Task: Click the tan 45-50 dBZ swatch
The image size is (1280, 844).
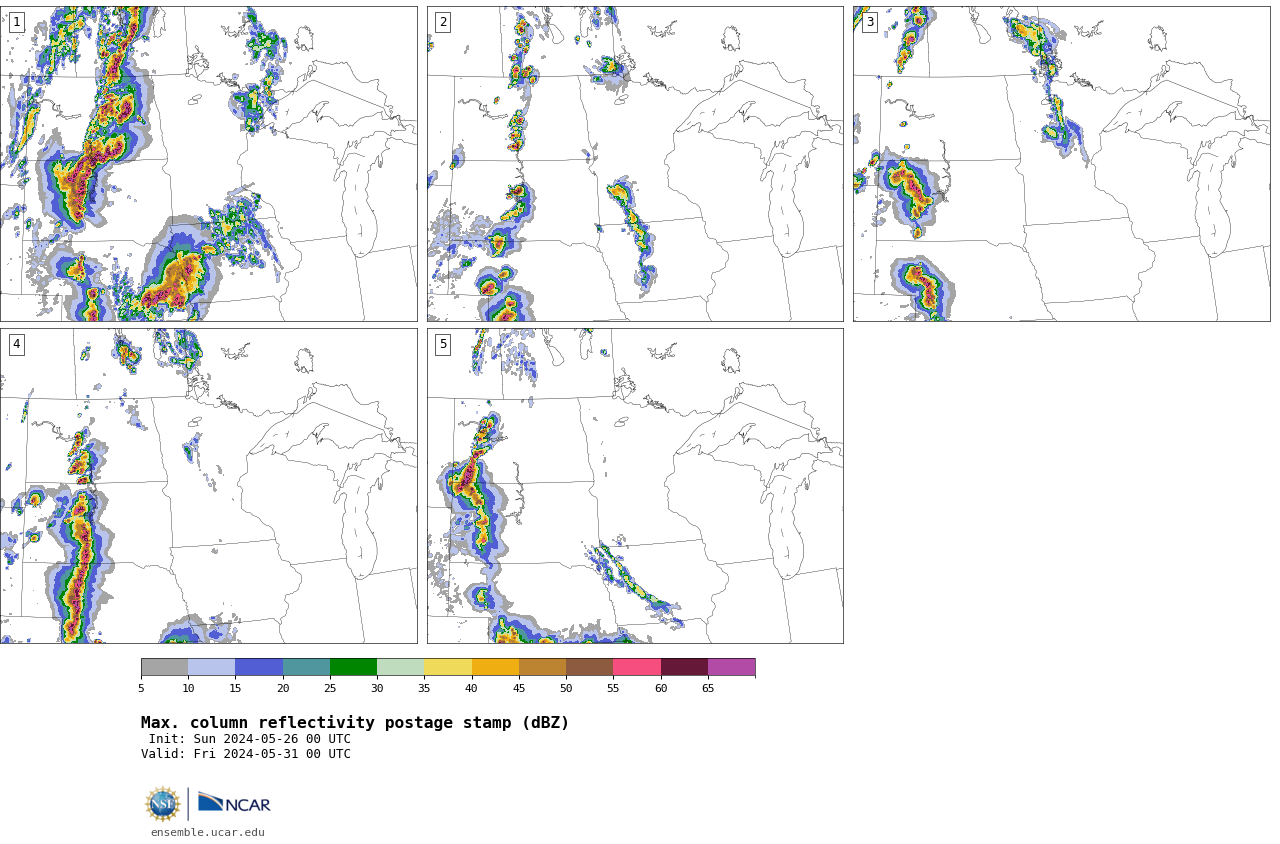Action: (x=542, y=667)
